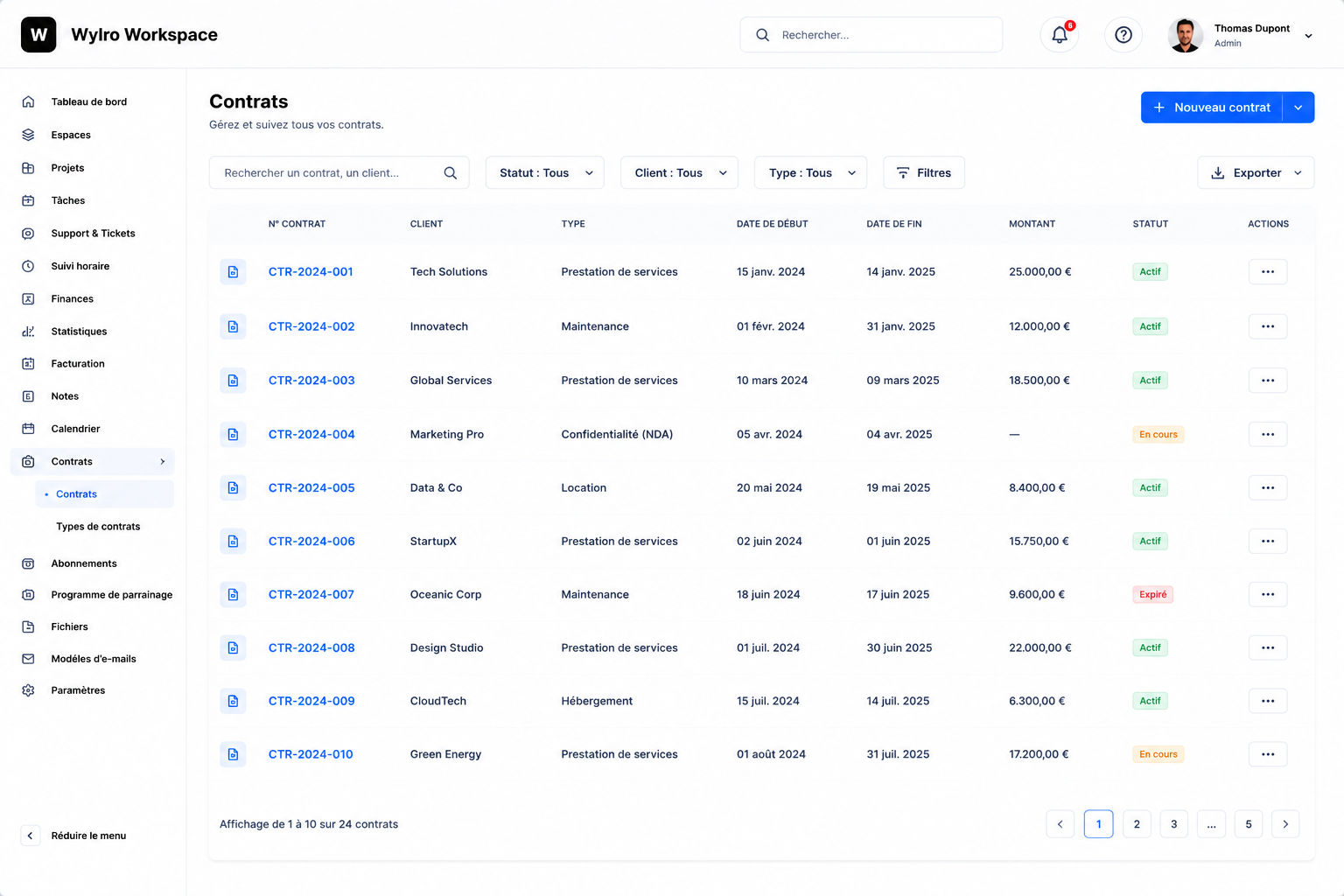Open Facturation in sidebar

coord(78,364)
